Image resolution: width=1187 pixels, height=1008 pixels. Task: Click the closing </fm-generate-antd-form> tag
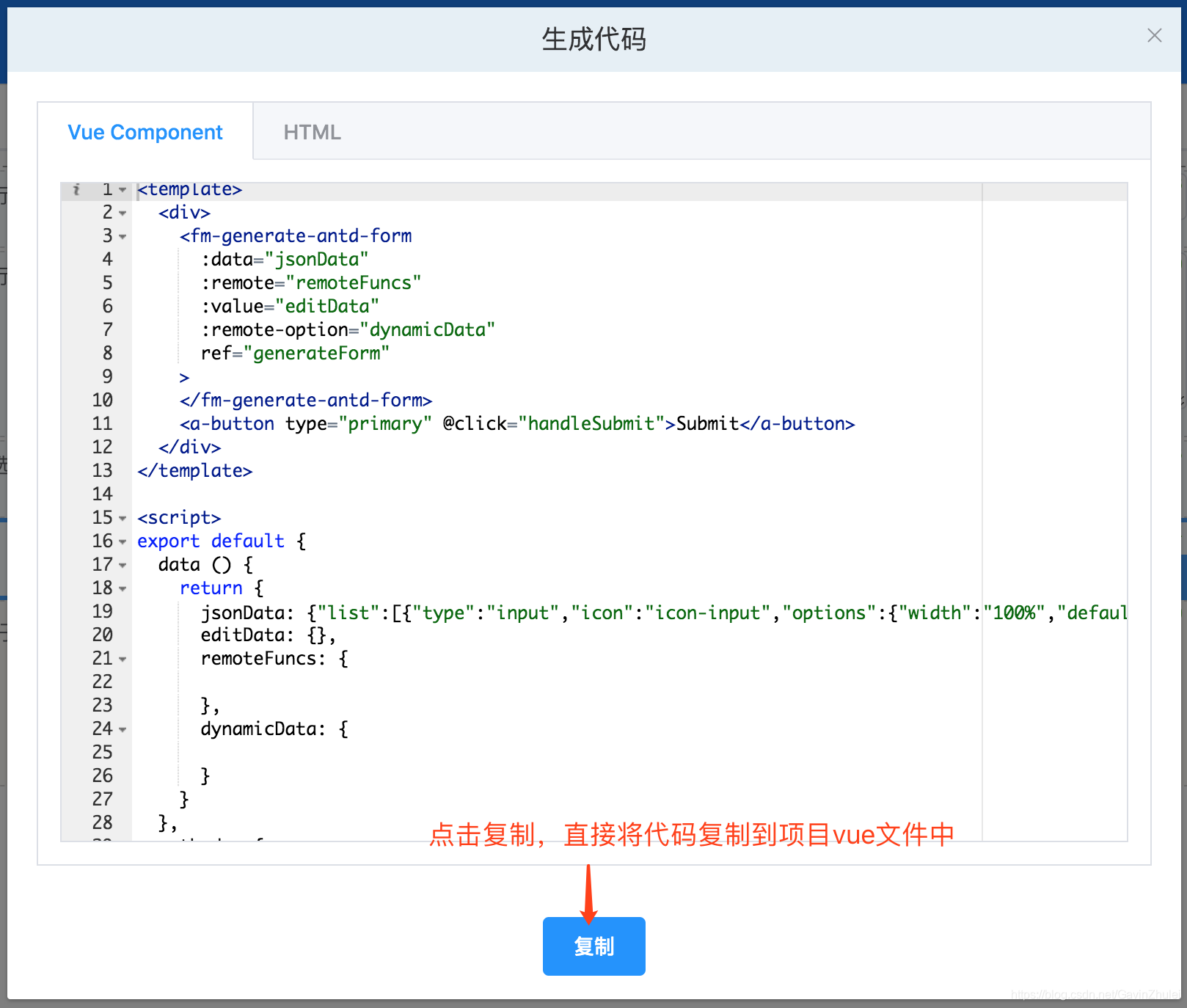(x=306, y=400)
